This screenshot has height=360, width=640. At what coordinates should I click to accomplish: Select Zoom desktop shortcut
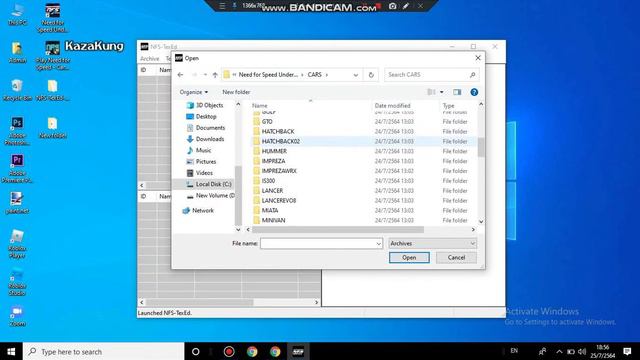pos(17,316)
